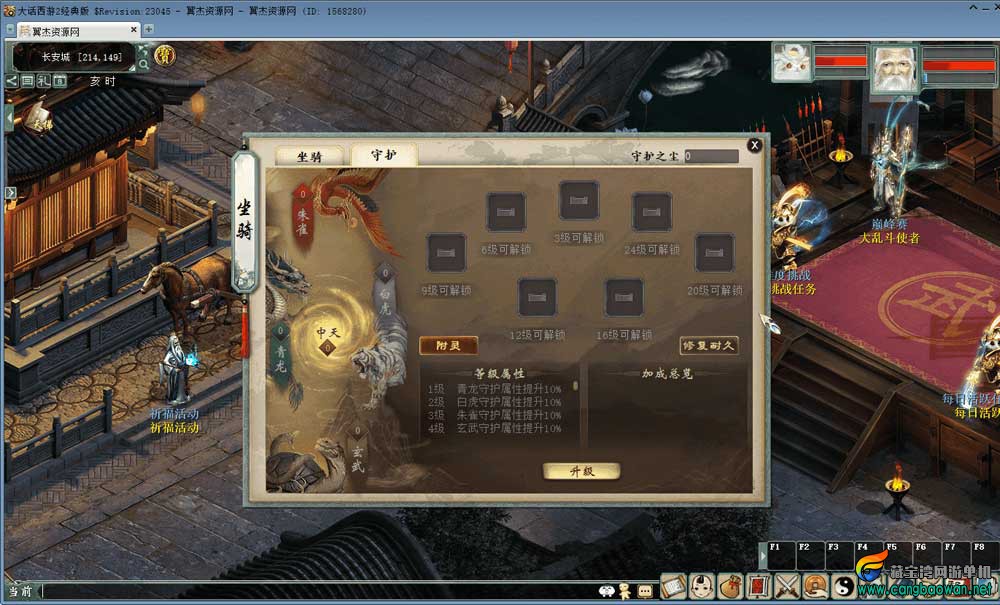
Task: Click the F1 hotkey slot
Action: point(781,555)
